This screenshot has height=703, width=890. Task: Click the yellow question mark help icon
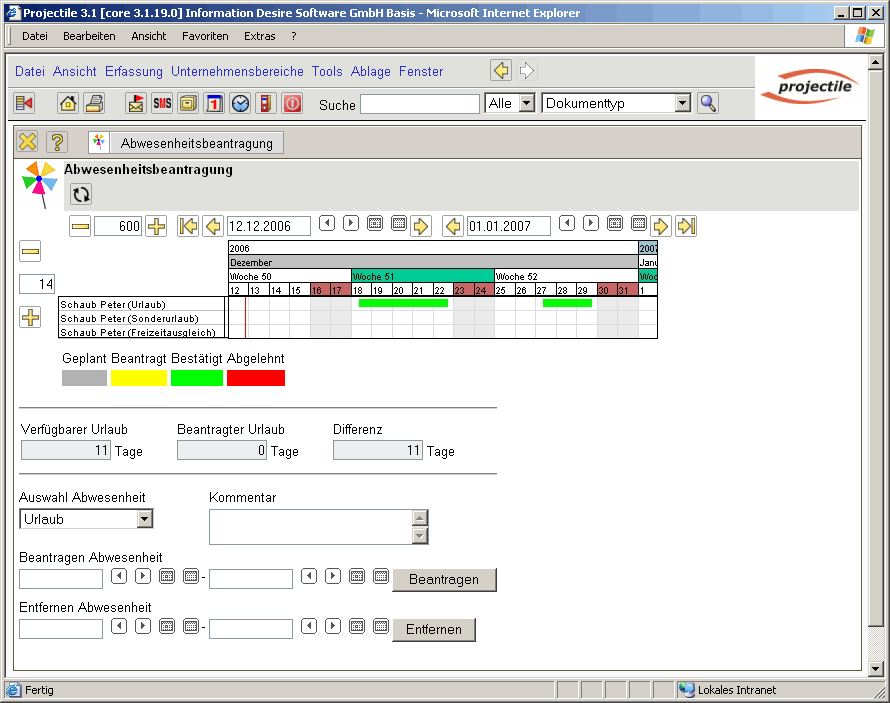pos(58,142)
